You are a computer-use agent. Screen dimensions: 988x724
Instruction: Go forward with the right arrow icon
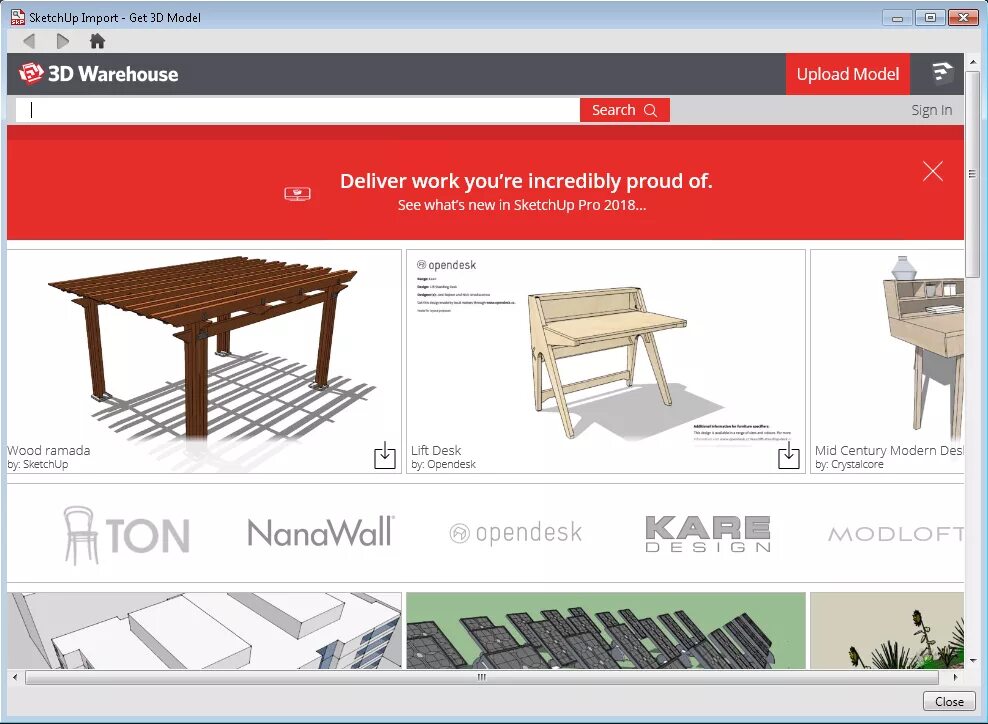coord(62,42)
